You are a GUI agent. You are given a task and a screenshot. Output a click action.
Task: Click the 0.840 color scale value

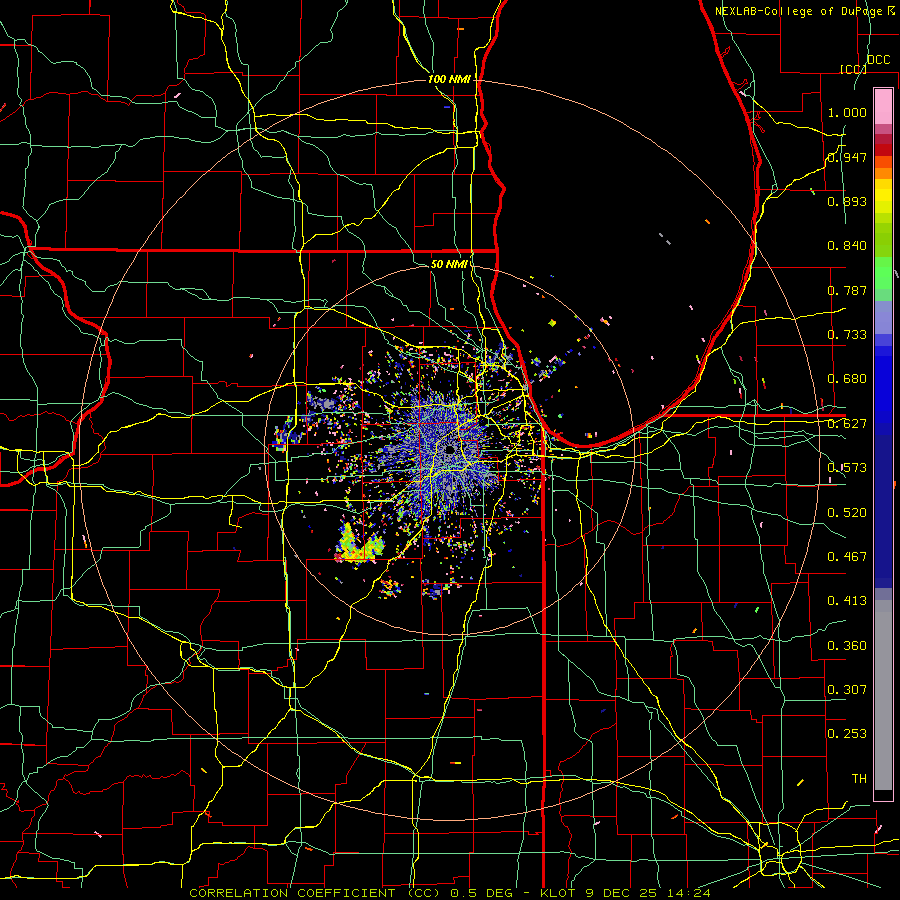click(847, 246)
